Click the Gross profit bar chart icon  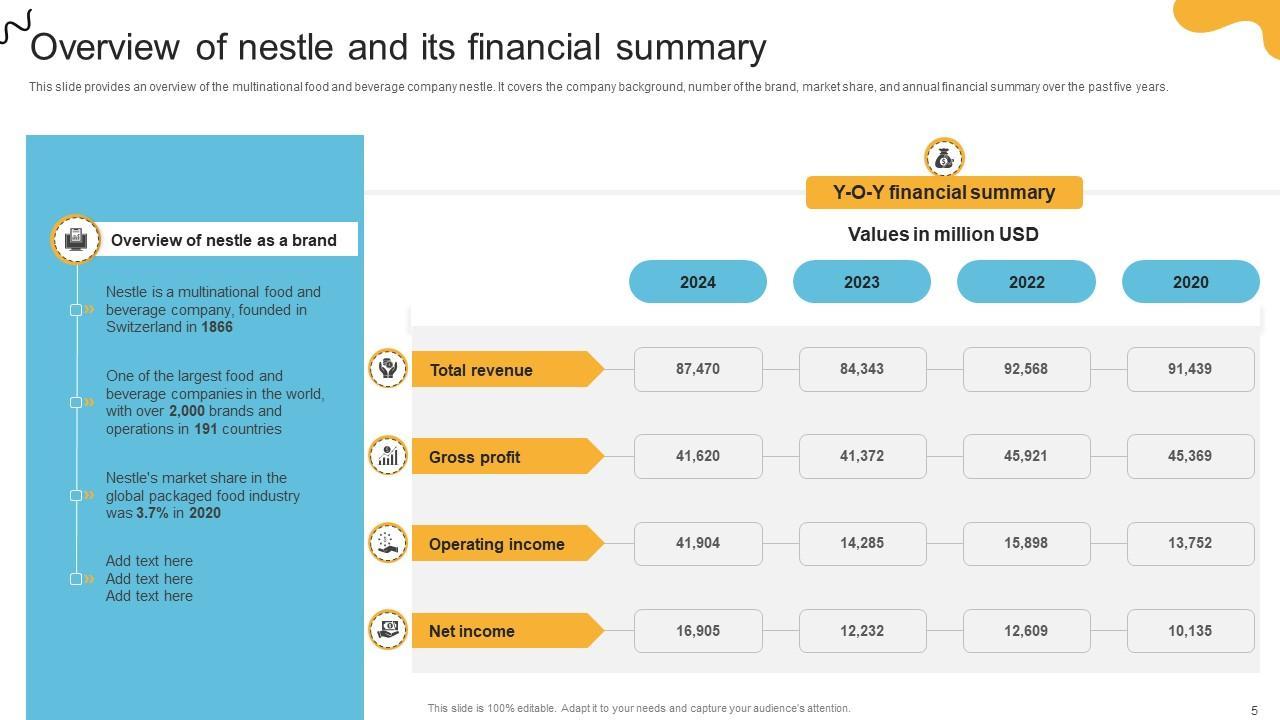[388, 456]
